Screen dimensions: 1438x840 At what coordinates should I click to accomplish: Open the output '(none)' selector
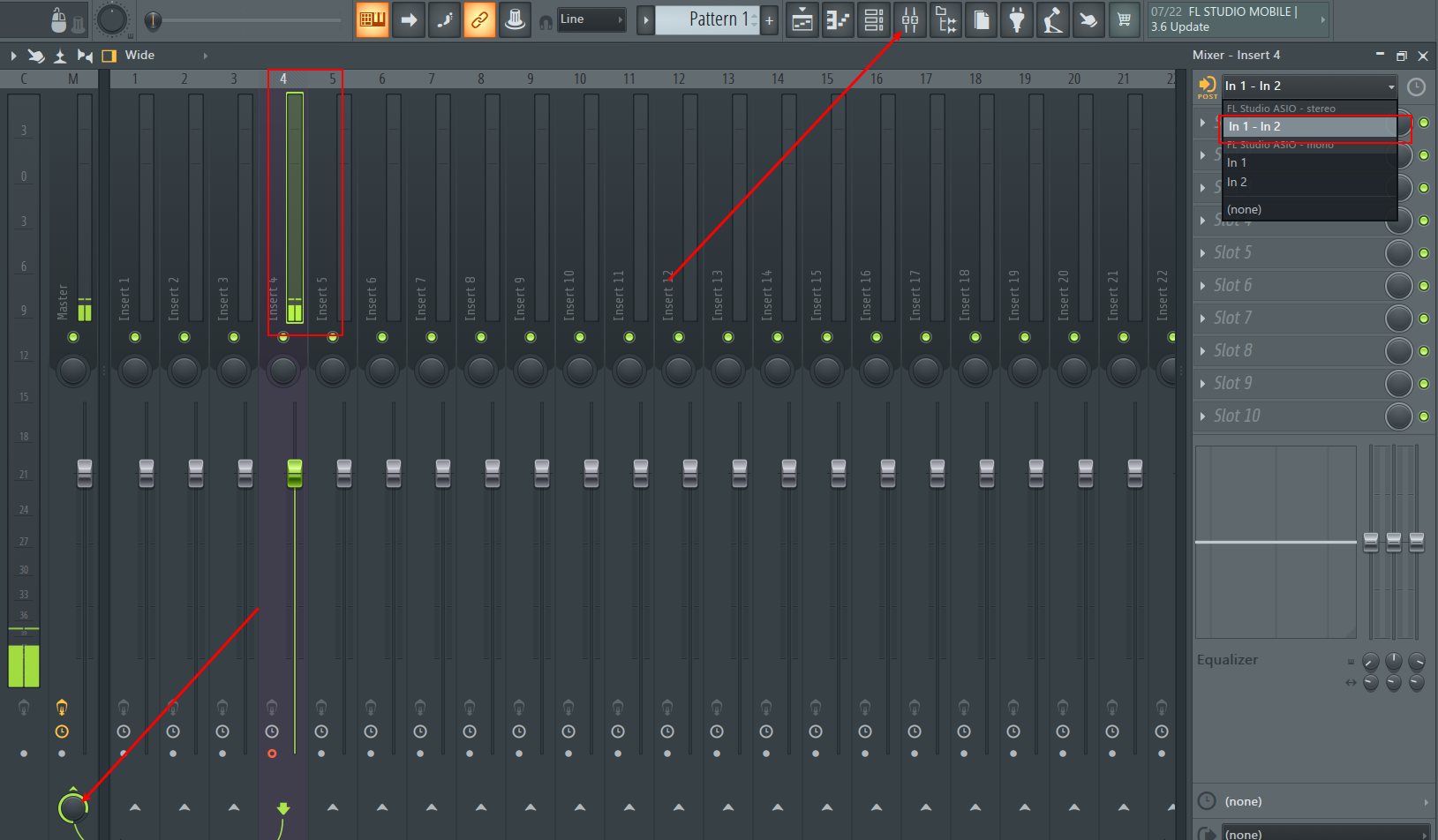pyautogui.click(x=1327, y=834)
